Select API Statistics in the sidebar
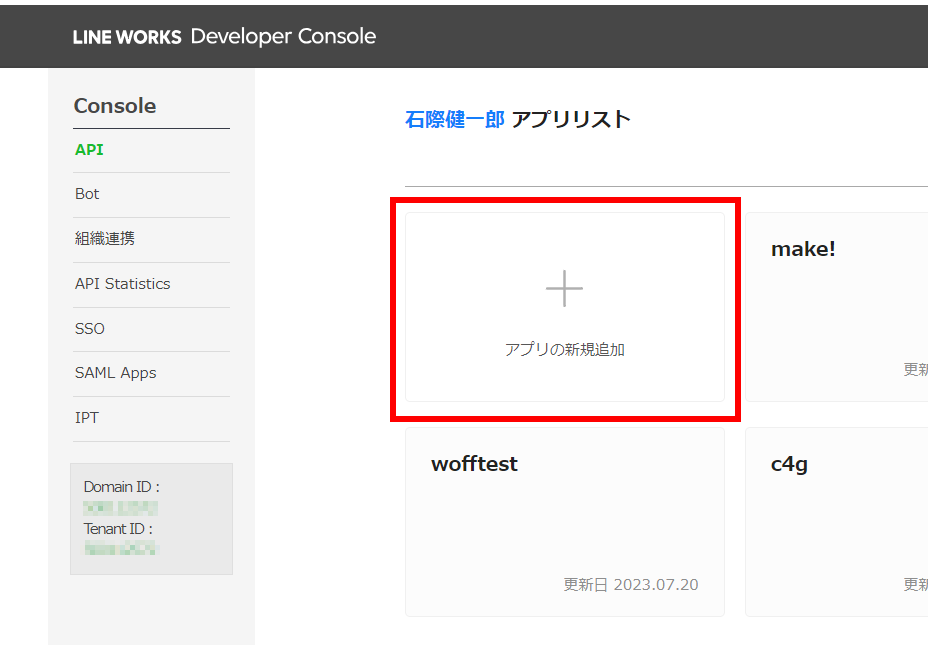The image size is (928, 645). tap(122, 283)
